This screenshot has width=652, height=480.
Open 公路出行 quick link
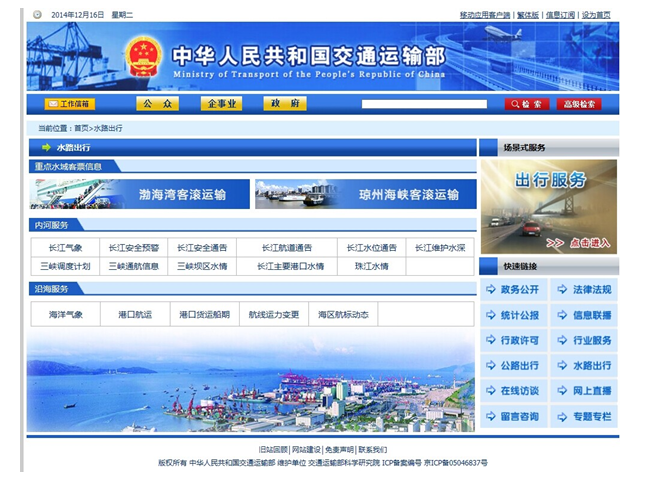pos(514,366)
